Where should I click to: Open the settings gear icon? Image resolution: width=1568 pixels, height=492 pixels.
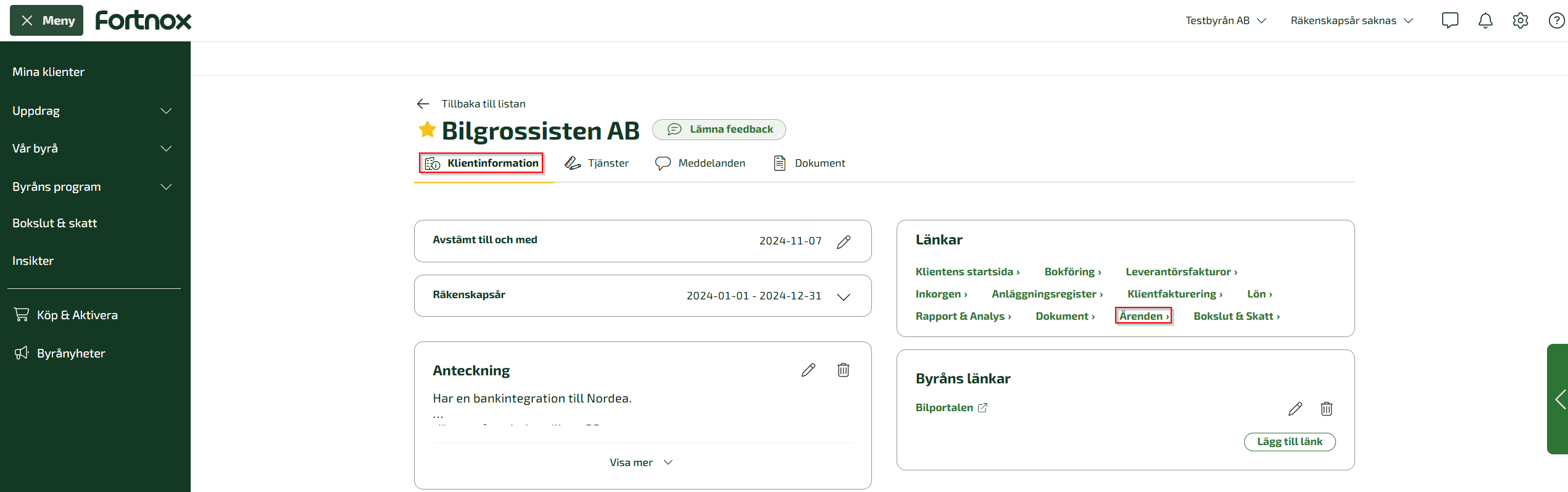(x=1520, y=20)
